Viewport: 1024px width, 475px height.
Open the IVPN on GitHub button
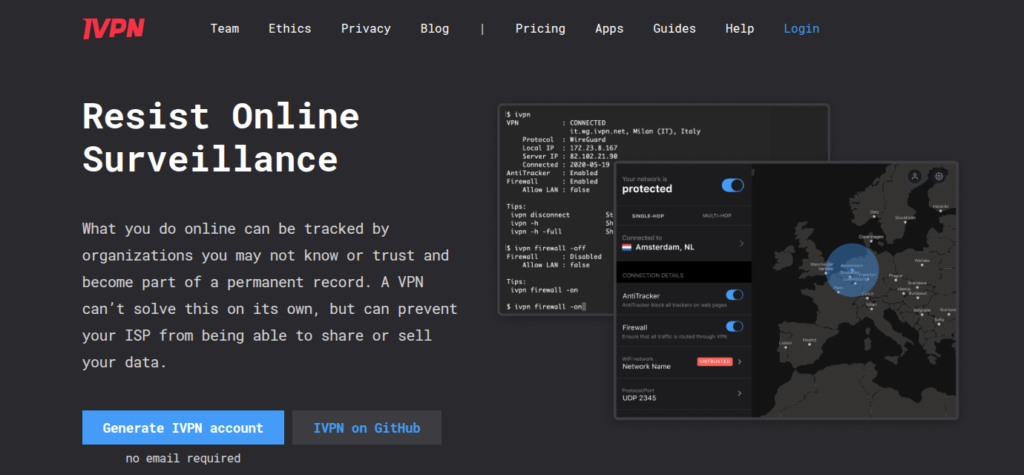point(366,428)
